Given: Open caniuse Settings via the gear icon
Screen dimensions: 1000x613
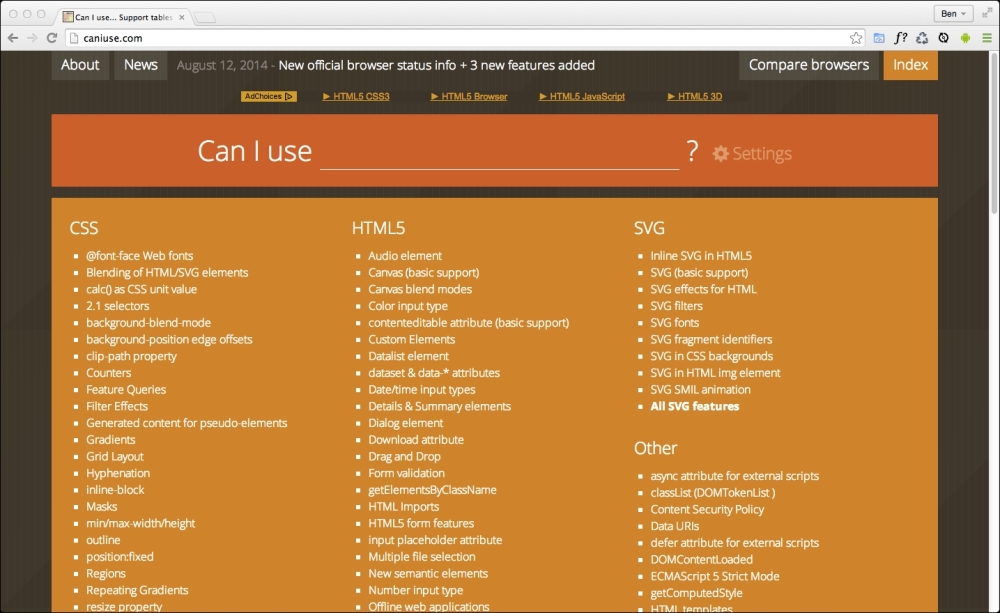Looking at the screenshot, I should click(719, 153).
